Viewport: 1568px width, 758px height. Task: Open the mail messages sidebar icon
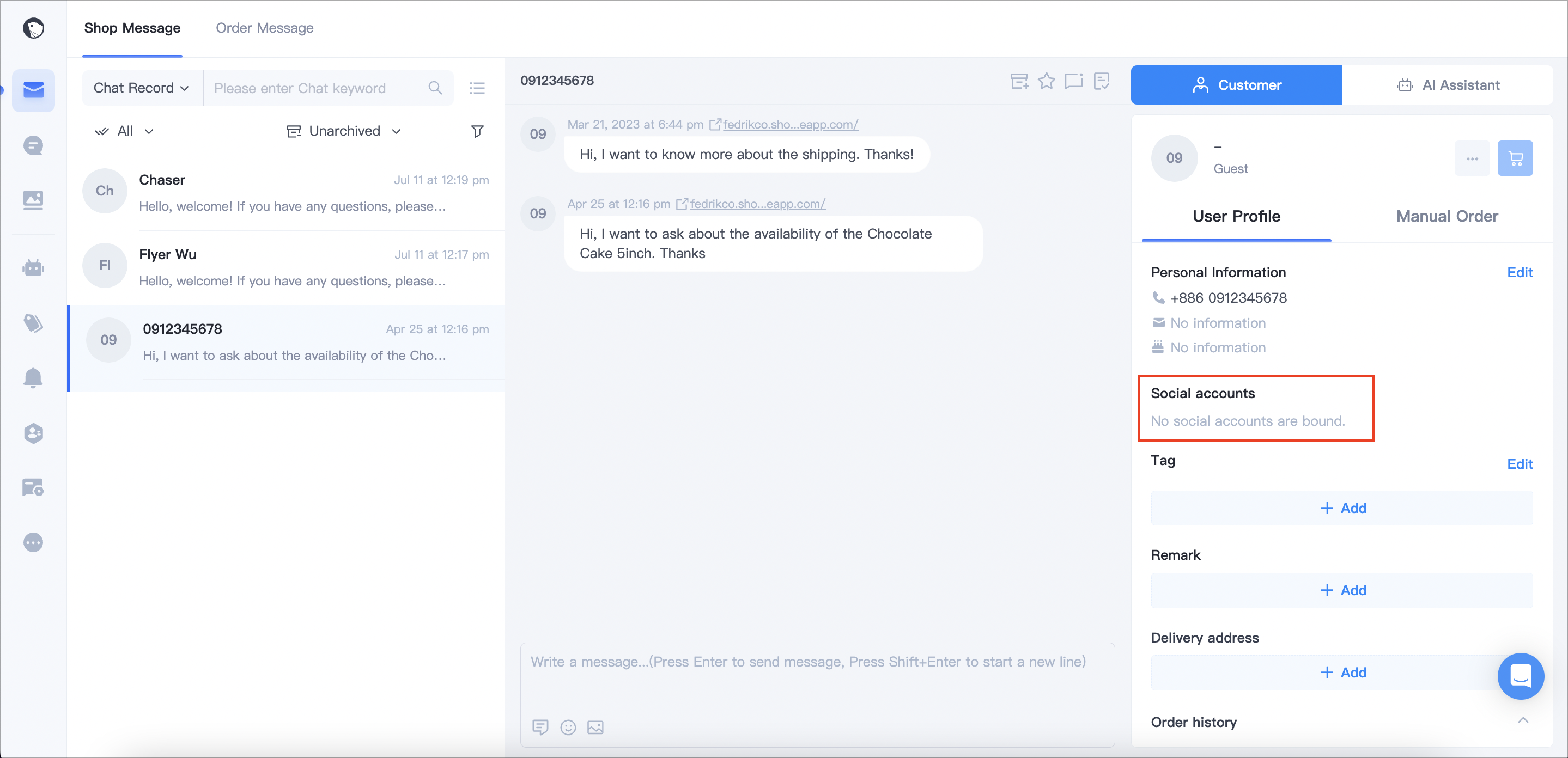coord(33,90)
